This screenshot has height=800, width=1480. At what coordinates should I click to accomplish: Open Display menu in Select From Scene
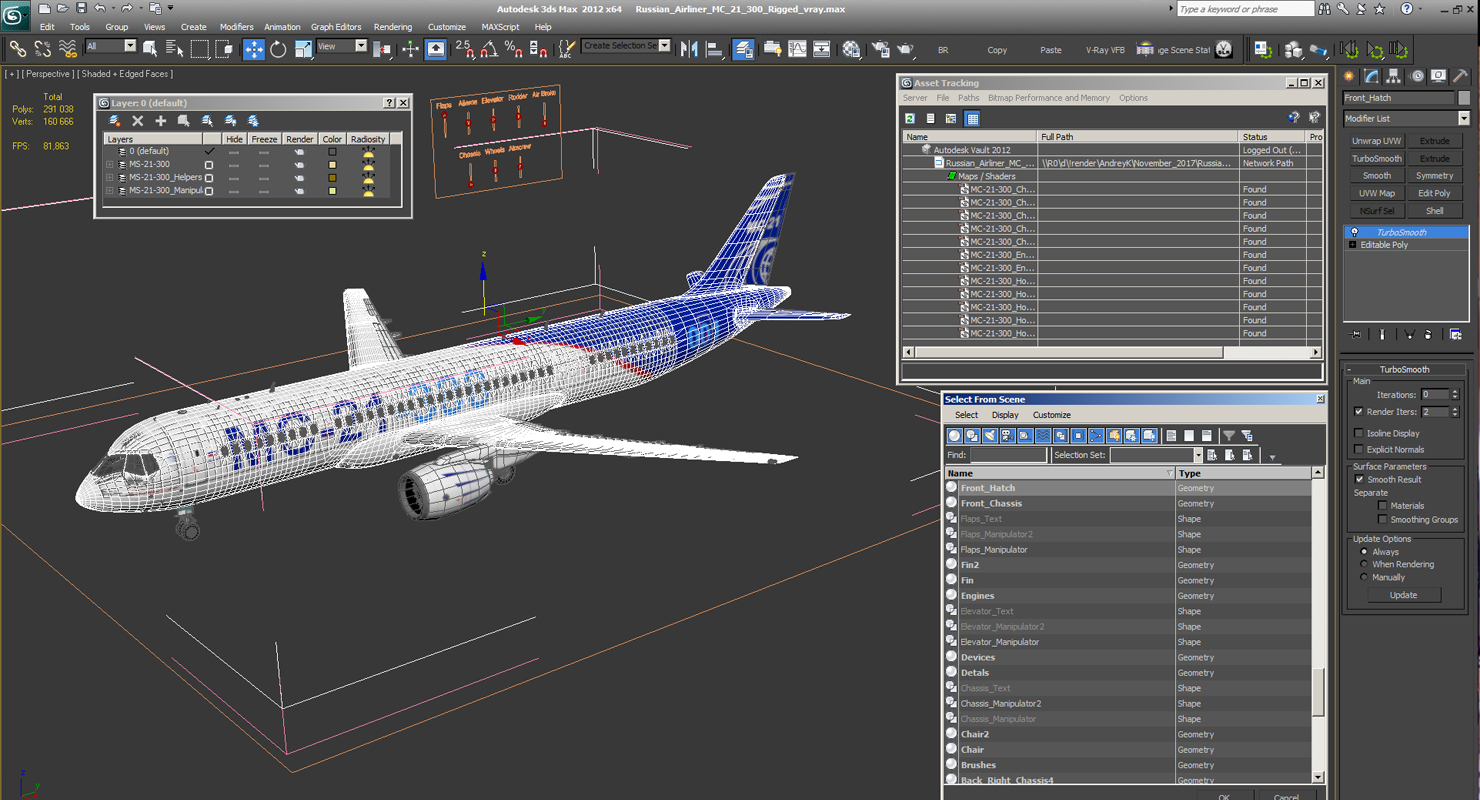point(1005,415)
